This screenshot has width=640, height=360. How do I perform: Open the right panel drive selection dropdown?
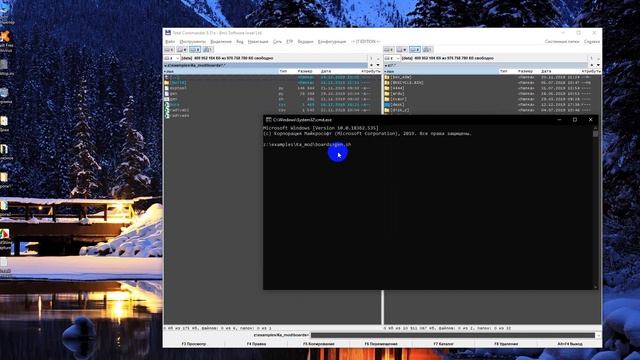tap(392, 58)
